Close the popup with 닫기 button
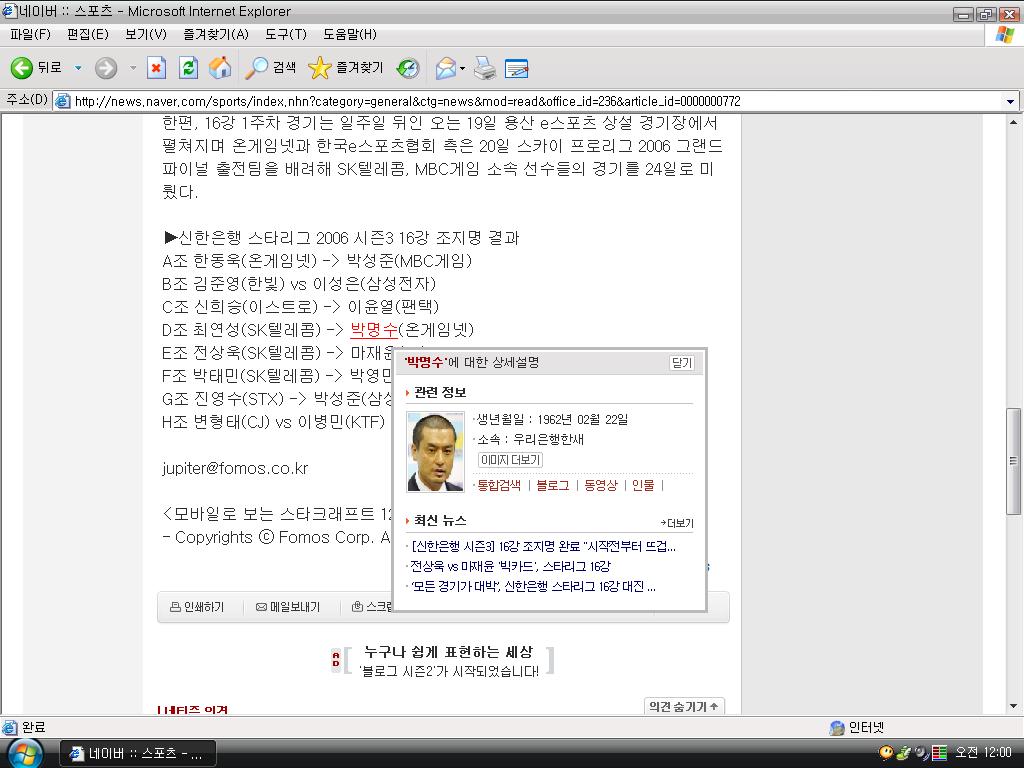1024x768 pixels. (682, 362)
